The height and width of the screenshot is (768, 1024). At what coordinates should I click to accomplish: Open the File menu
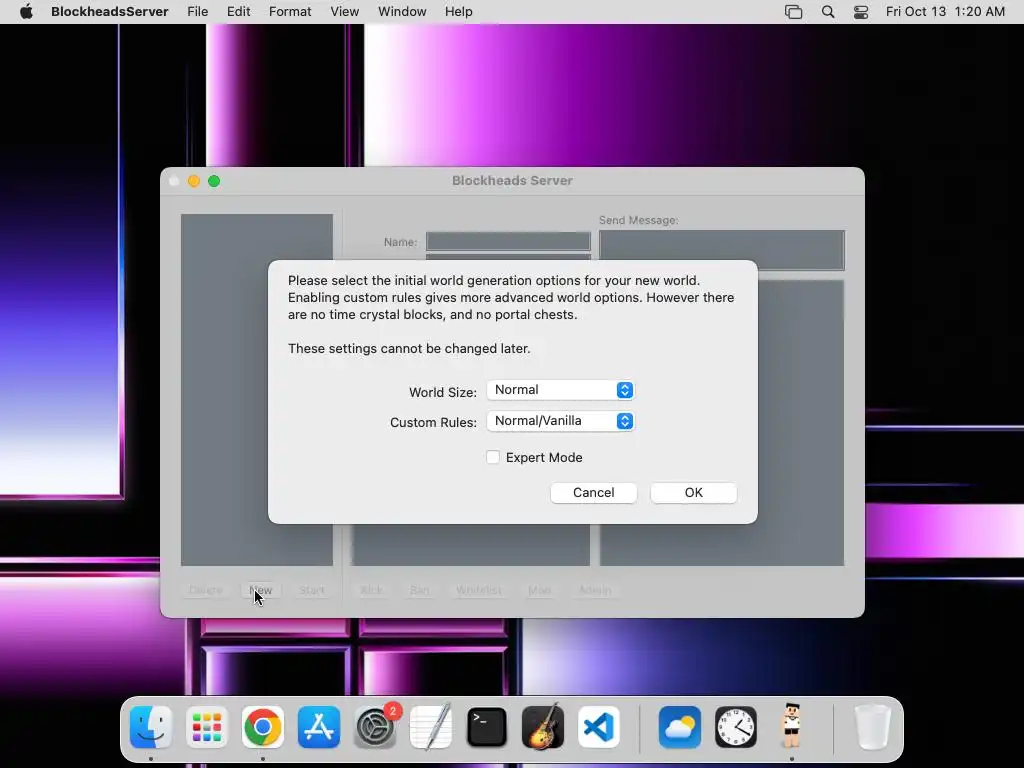(x=197, y=12)
